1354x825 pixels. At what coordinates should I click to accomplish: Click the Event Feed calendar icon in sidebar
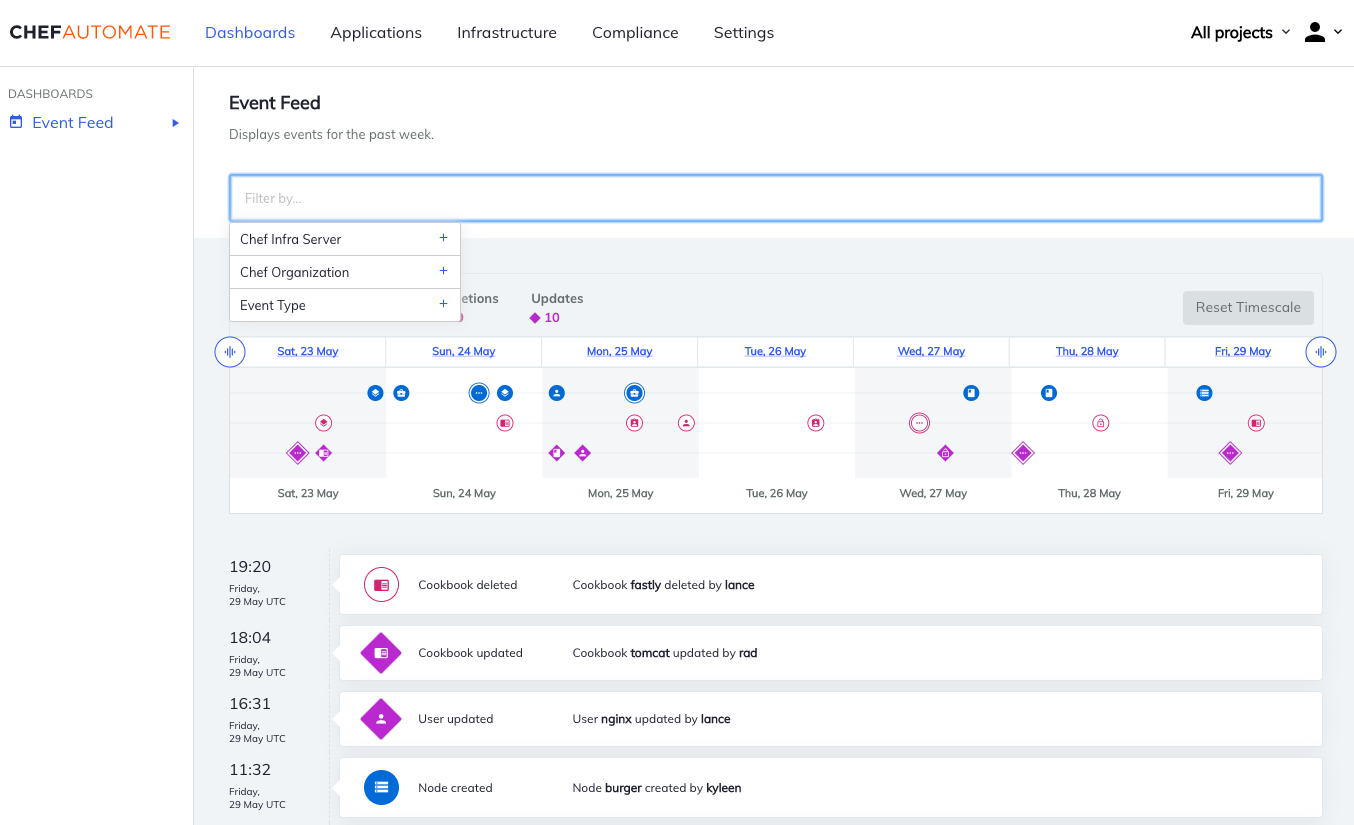(16, 121)
